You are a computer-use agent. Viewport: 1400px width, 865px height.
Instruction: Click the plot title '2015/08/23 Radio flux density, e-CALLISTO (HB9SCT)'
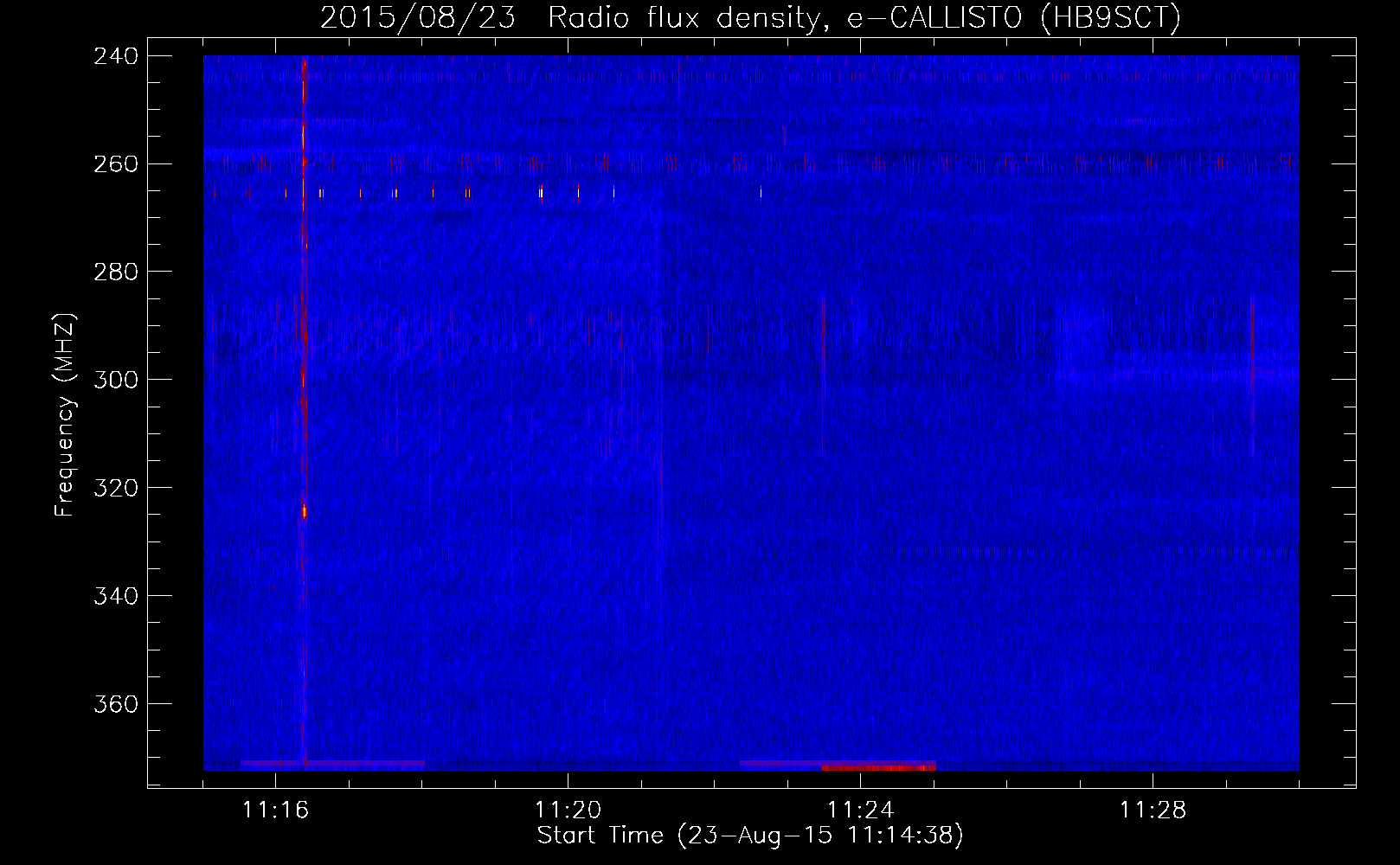(750, 17)
